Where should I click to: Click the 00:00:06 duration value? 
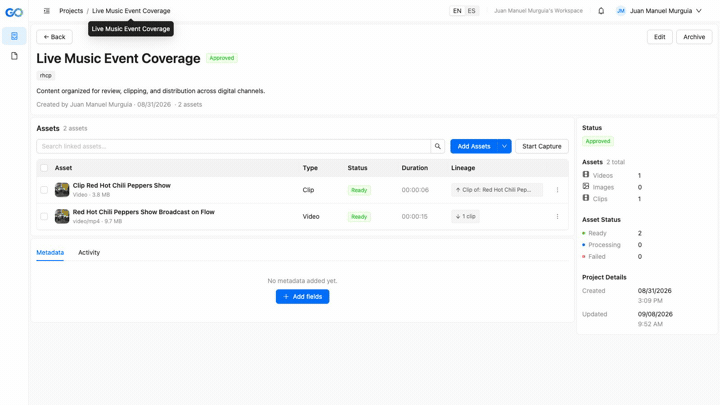415,190
